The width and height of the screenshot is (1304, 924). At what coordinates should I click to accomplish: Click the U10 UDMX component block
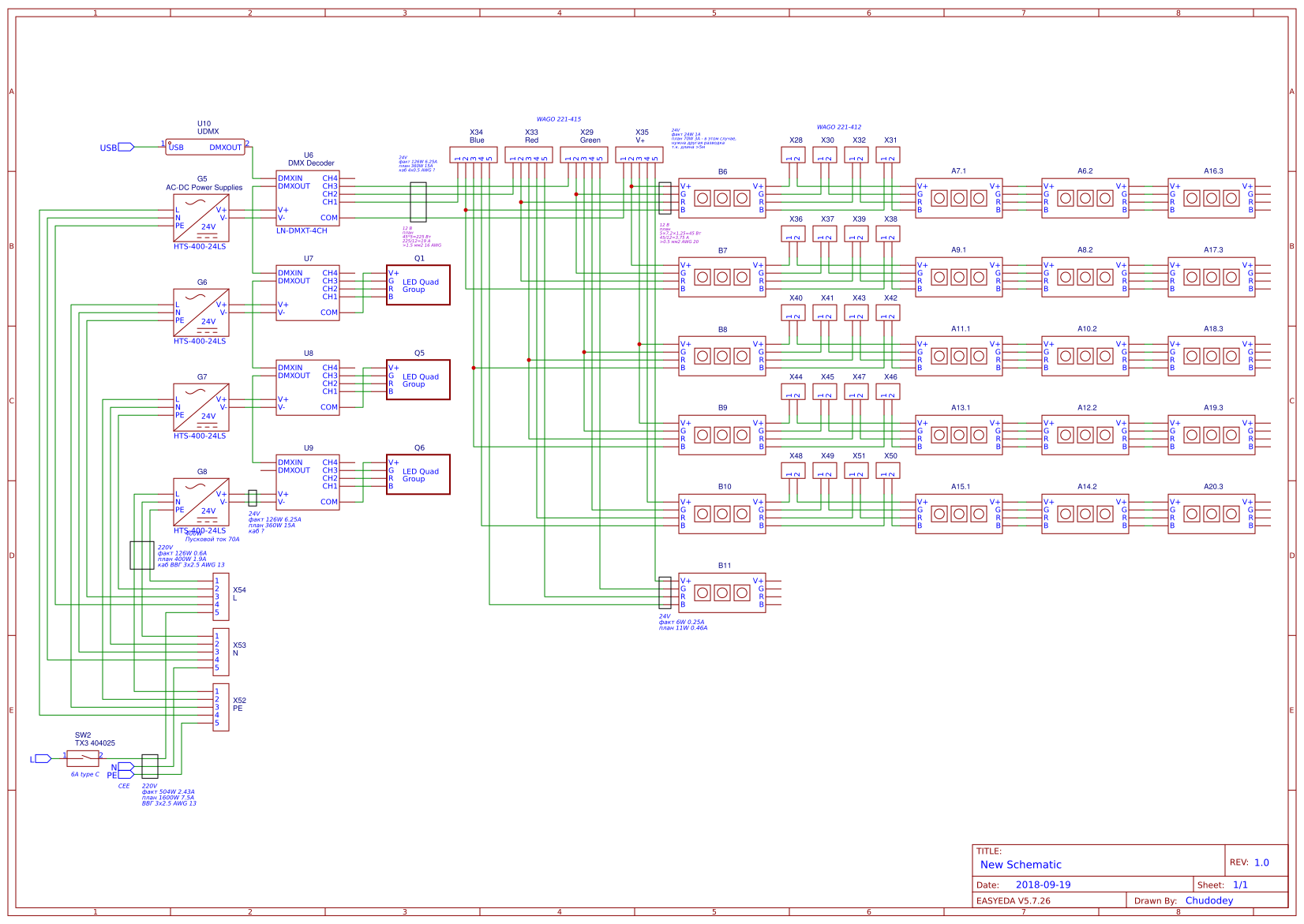(x=205, y=147)
